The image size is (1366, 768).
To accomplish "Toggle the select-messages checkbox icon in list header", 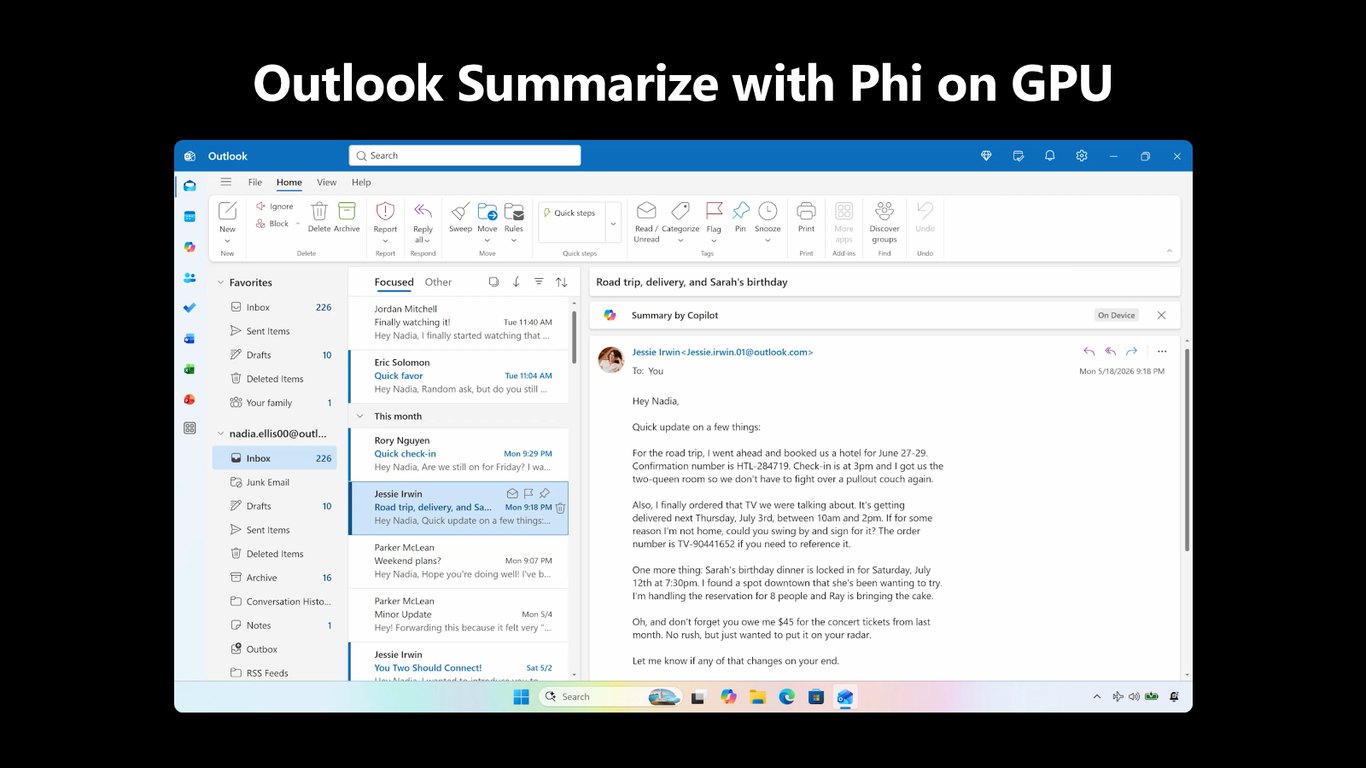I will pos(493,282).
